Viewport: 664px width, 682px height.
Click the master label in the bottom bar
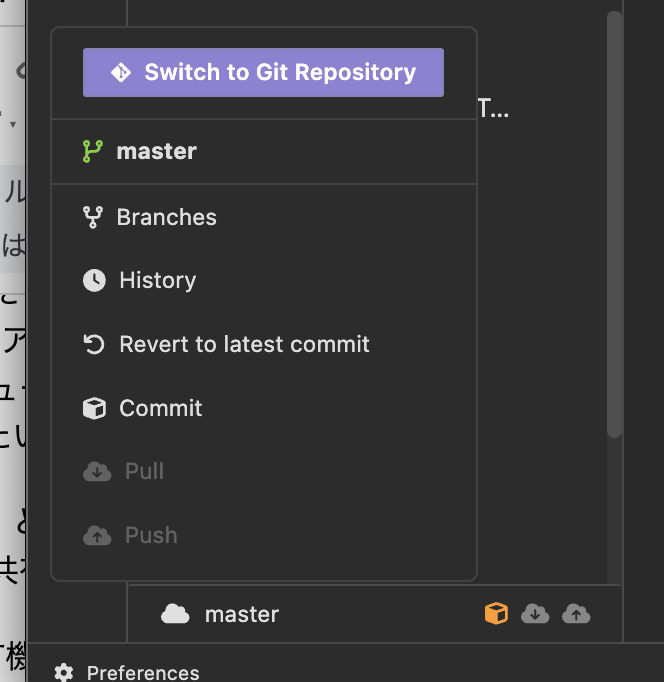coord(242,614)
